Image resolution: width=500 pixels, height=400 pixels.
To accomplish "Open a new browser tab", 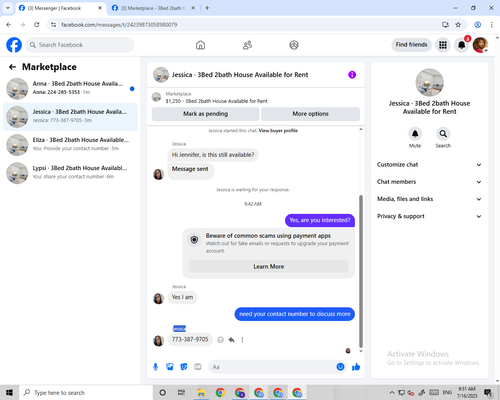I will 207,8.
